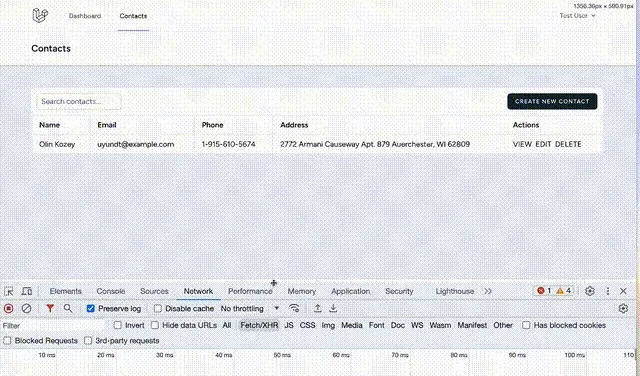Clear the network log

point(27,308)
